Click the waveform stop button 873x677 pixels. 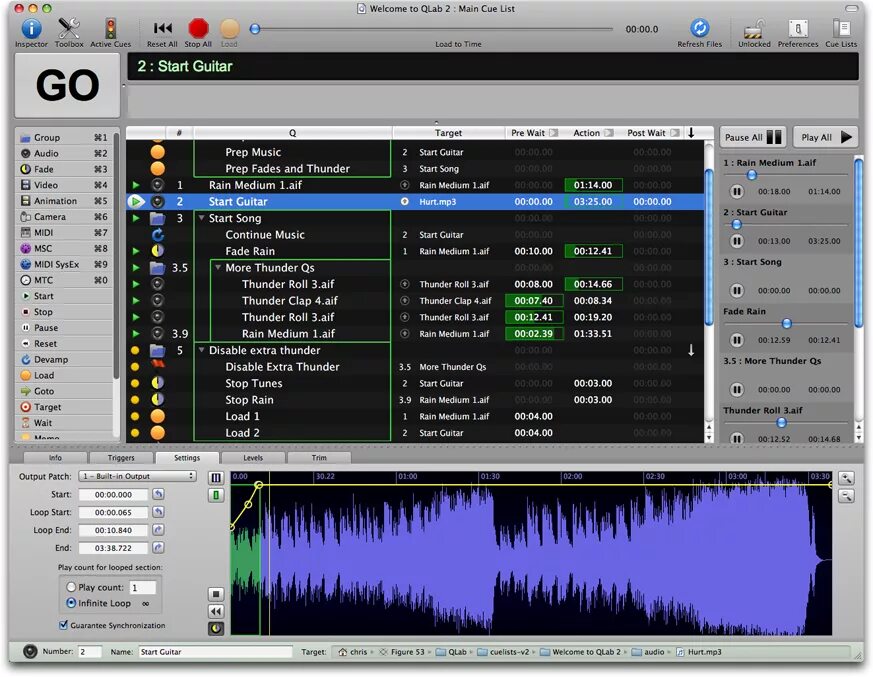point(216,594)
